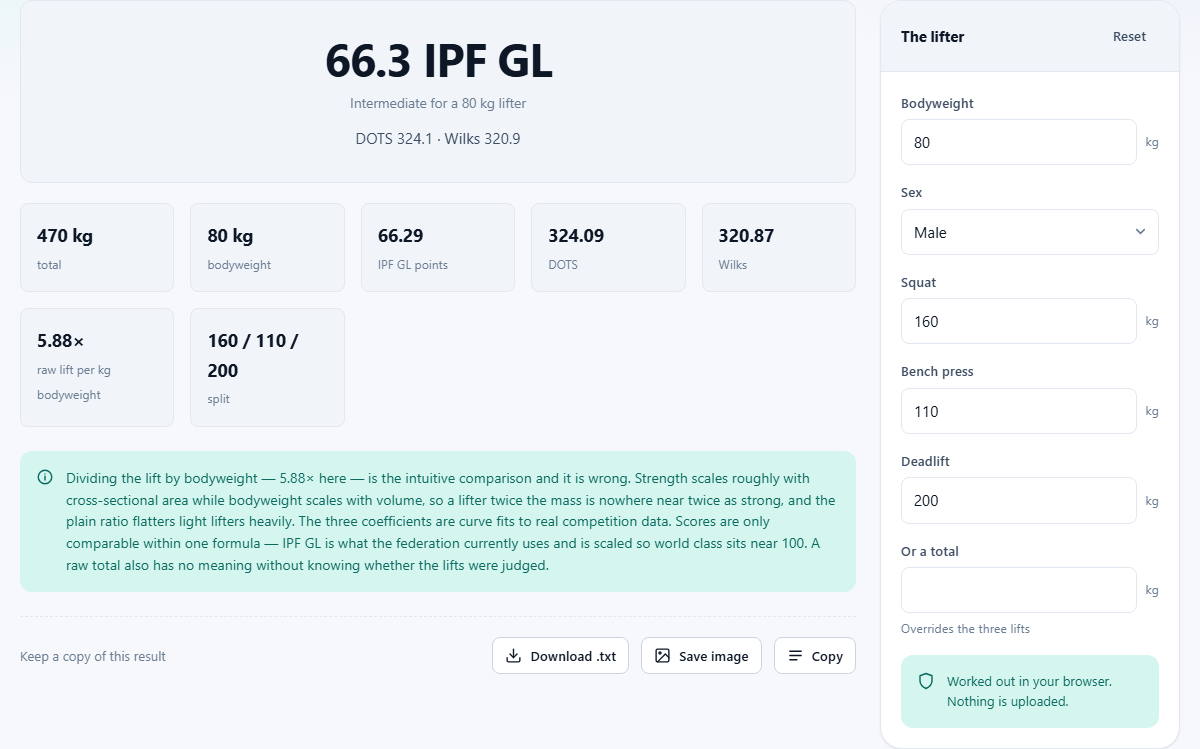The image size is (1200, 749).
Task: Select the '66.3 IPF GL' headline
Action: (x=438, y=61)
